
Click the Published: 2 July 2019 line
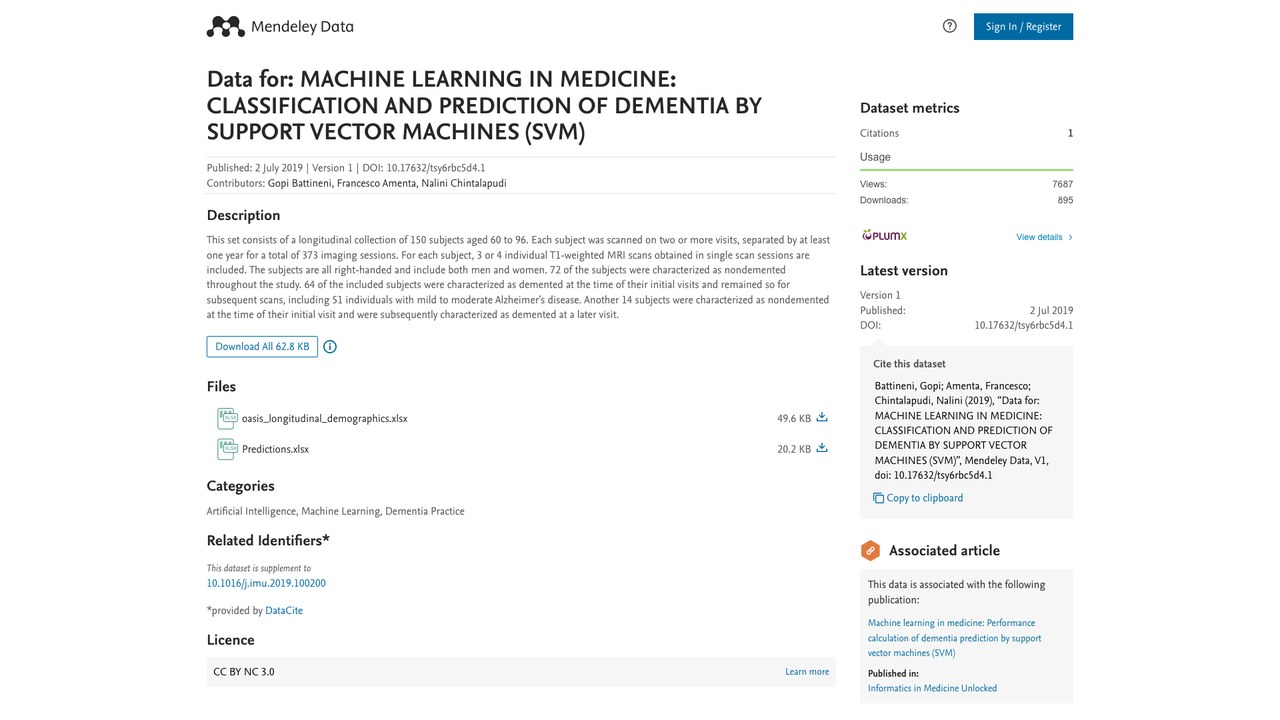coord(255,168)
